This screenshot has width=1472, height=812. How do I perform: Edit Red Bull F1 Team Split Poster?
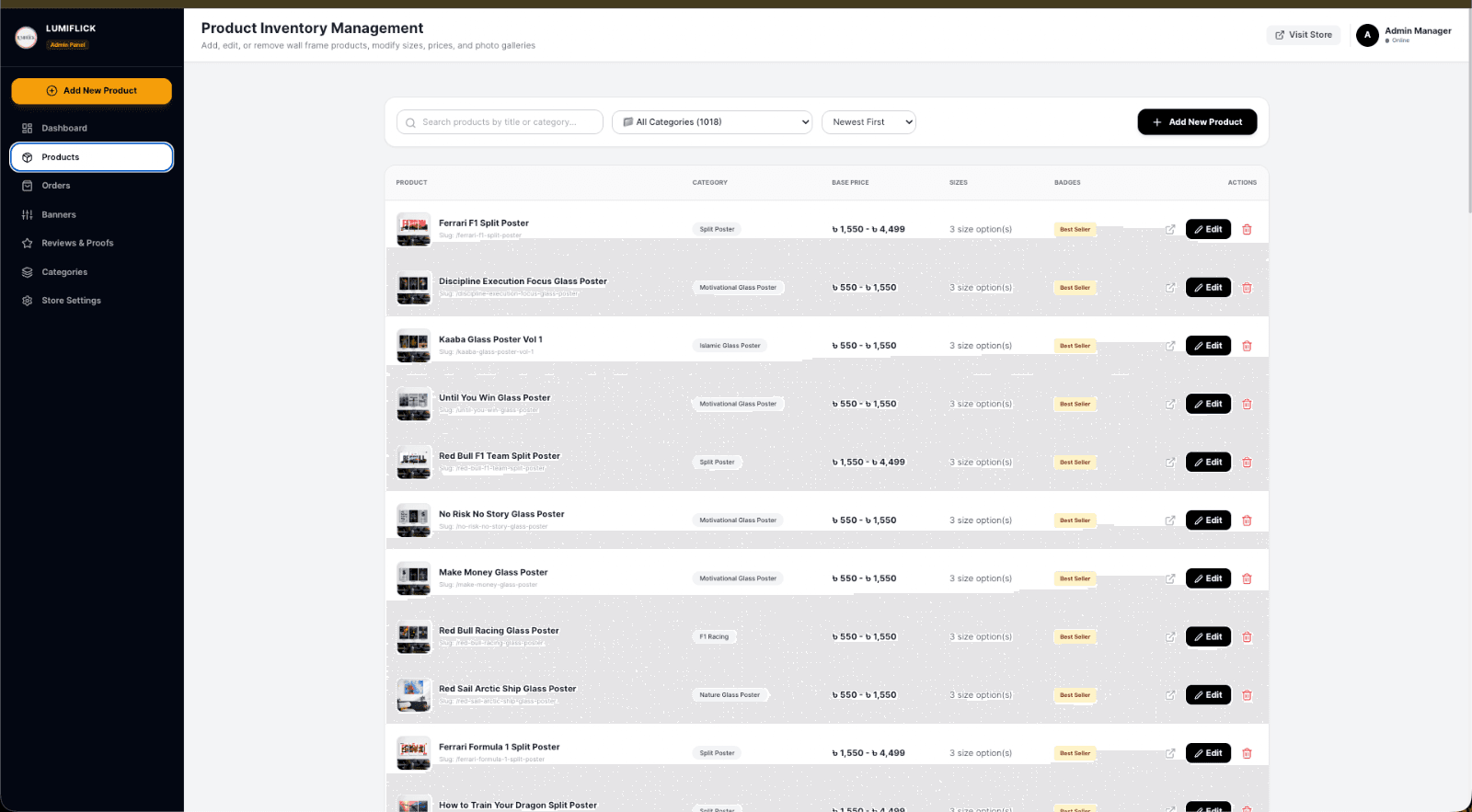pos(1208,463)
